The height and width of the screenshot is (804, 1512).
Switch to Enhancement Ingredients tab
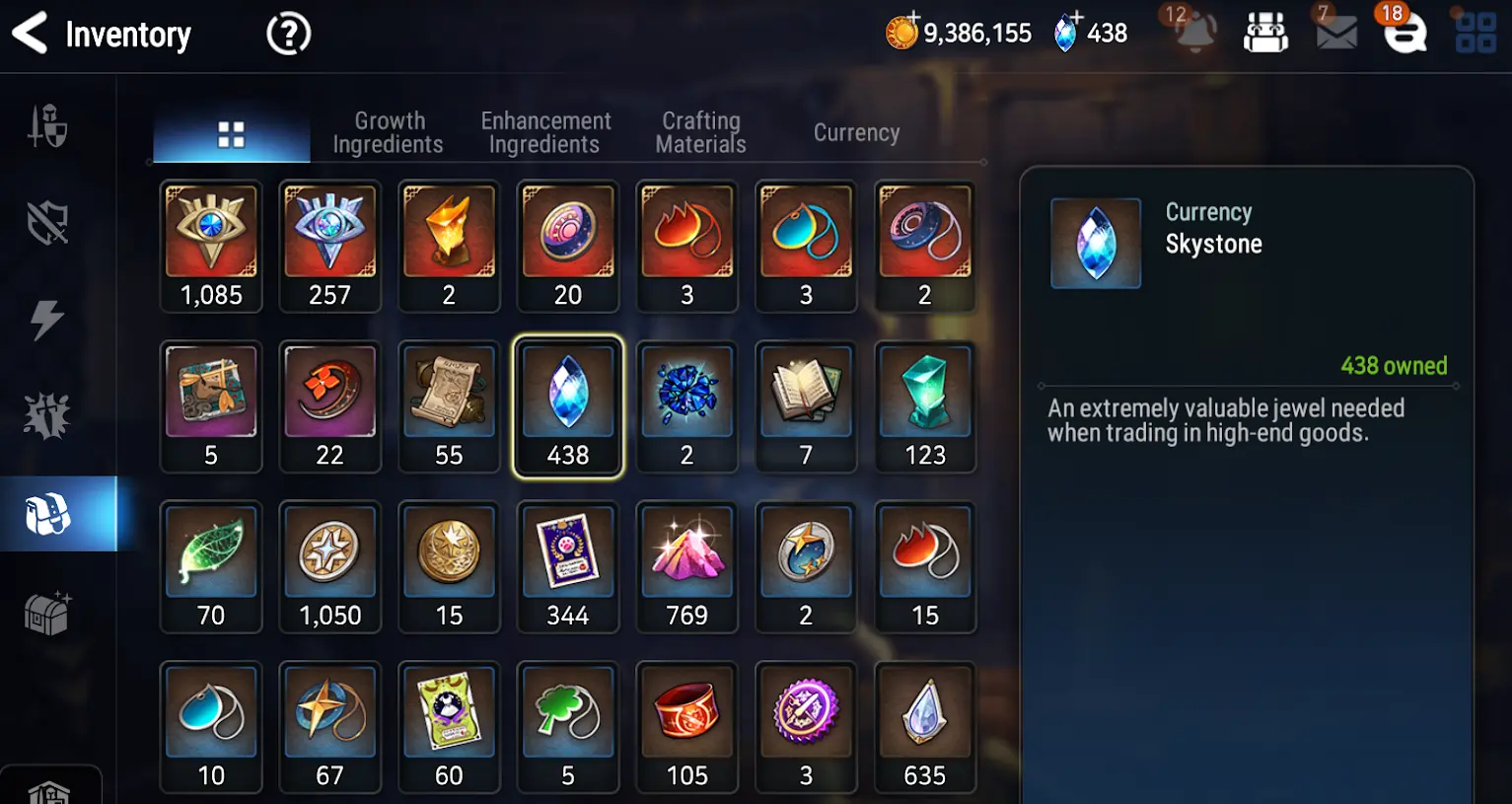point(545,133)
